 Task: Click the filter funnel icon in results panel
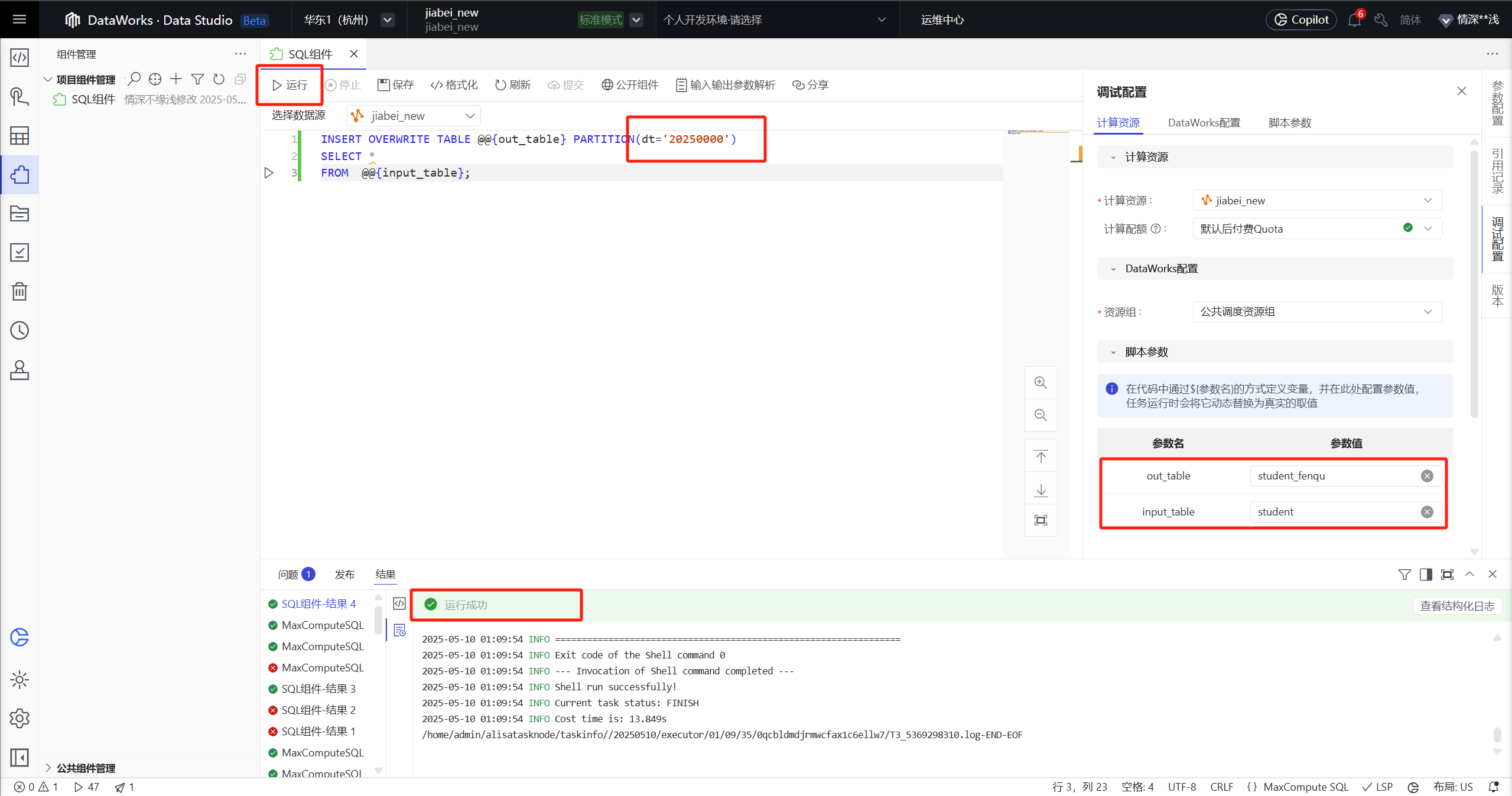(x=1404, y=575)
